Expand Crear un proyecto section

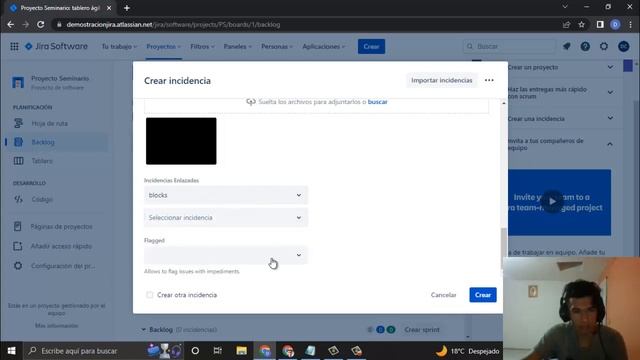tap(610, 67)
